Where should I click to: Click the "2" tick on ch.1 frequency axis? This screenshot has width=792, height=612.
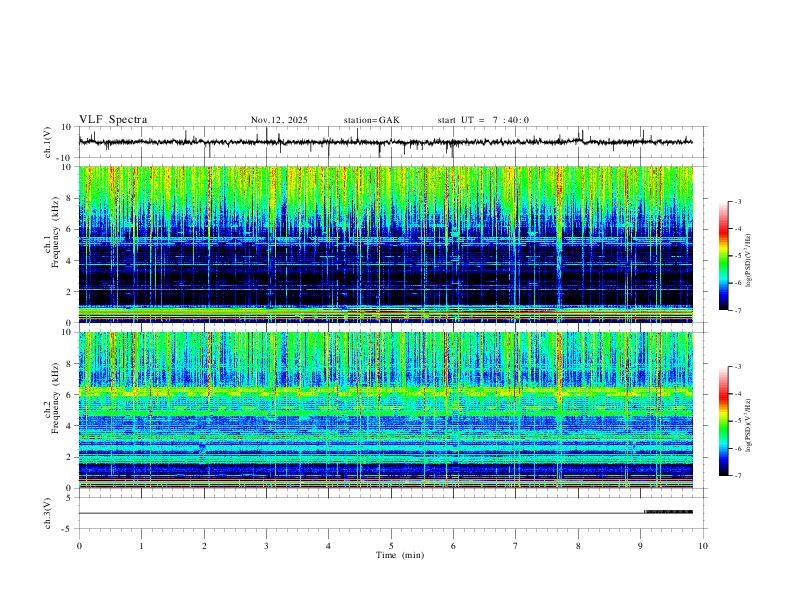(x=69, y=292)
